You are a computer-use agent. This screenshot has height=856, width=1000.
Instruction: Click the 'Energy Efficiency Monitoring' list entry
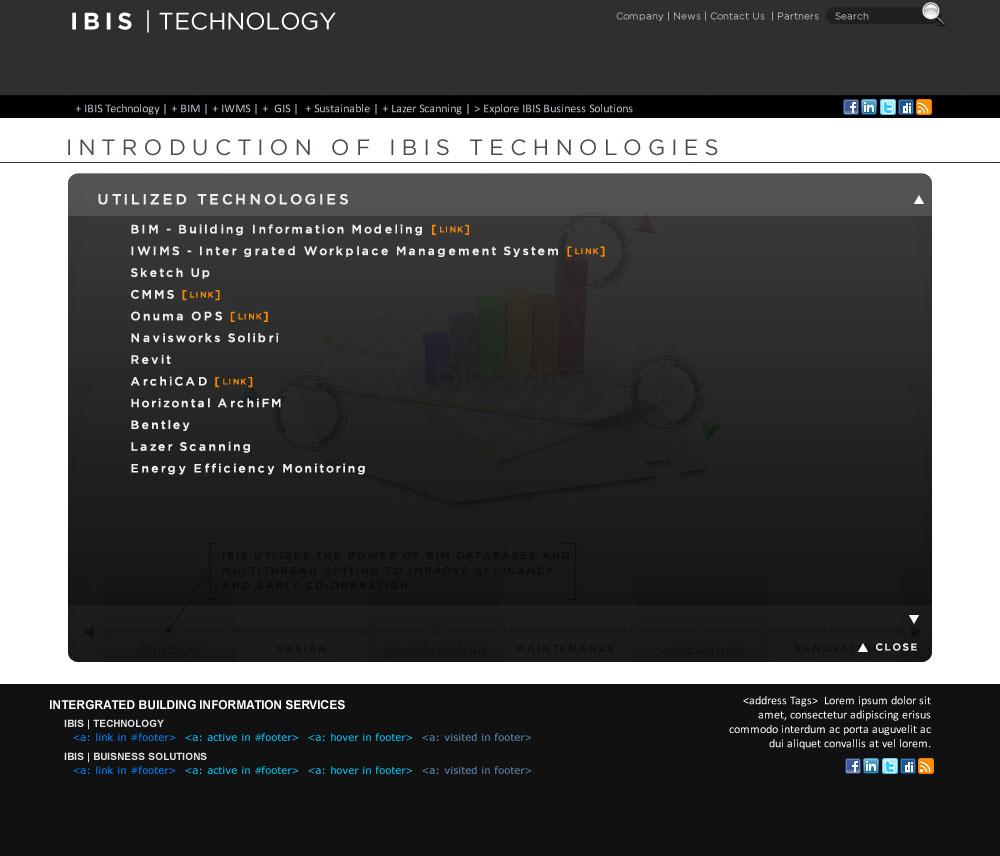pyautogui.click(x=248, y=468)
